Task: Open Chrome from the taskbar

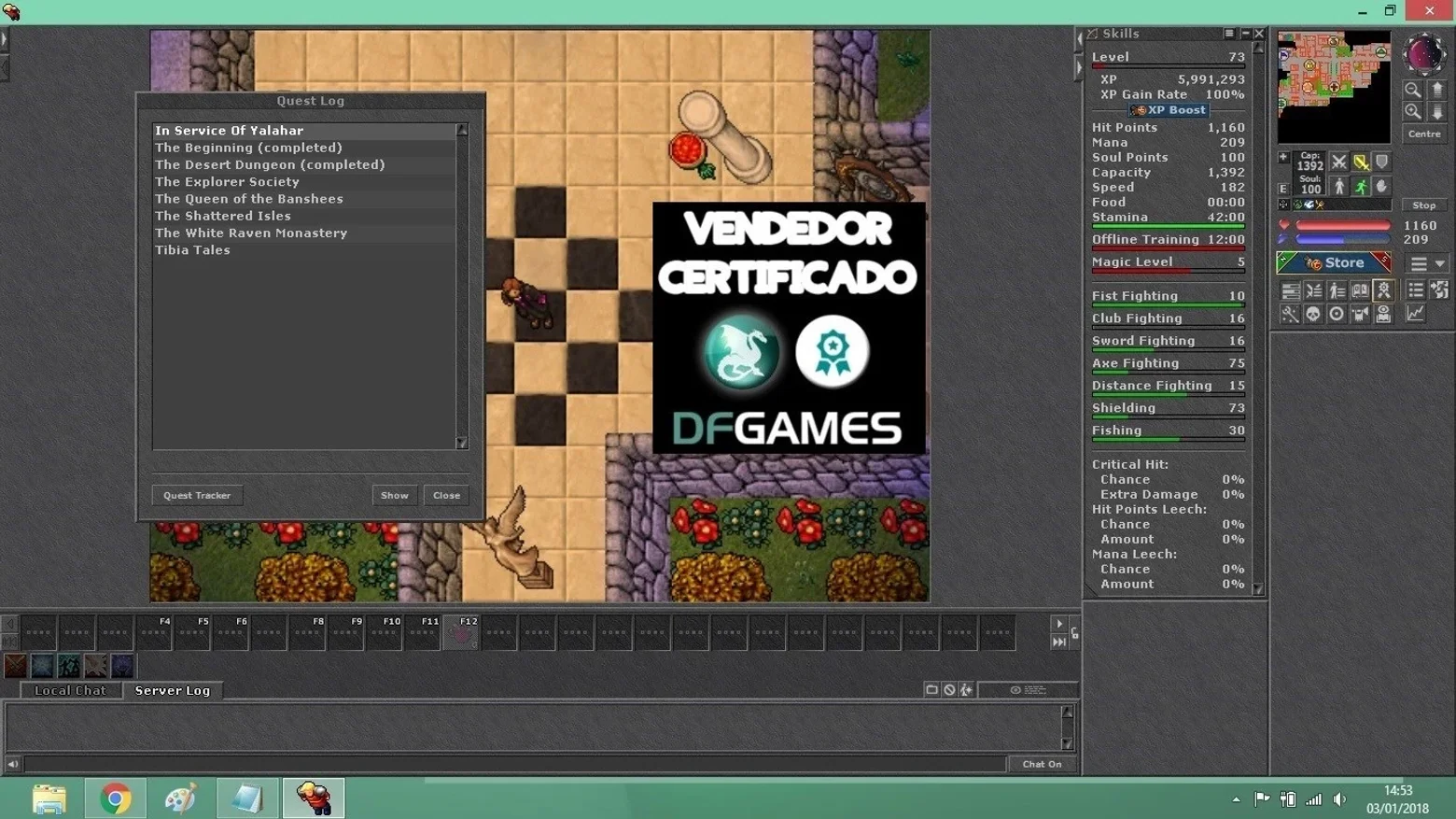Action: point(116,799)
